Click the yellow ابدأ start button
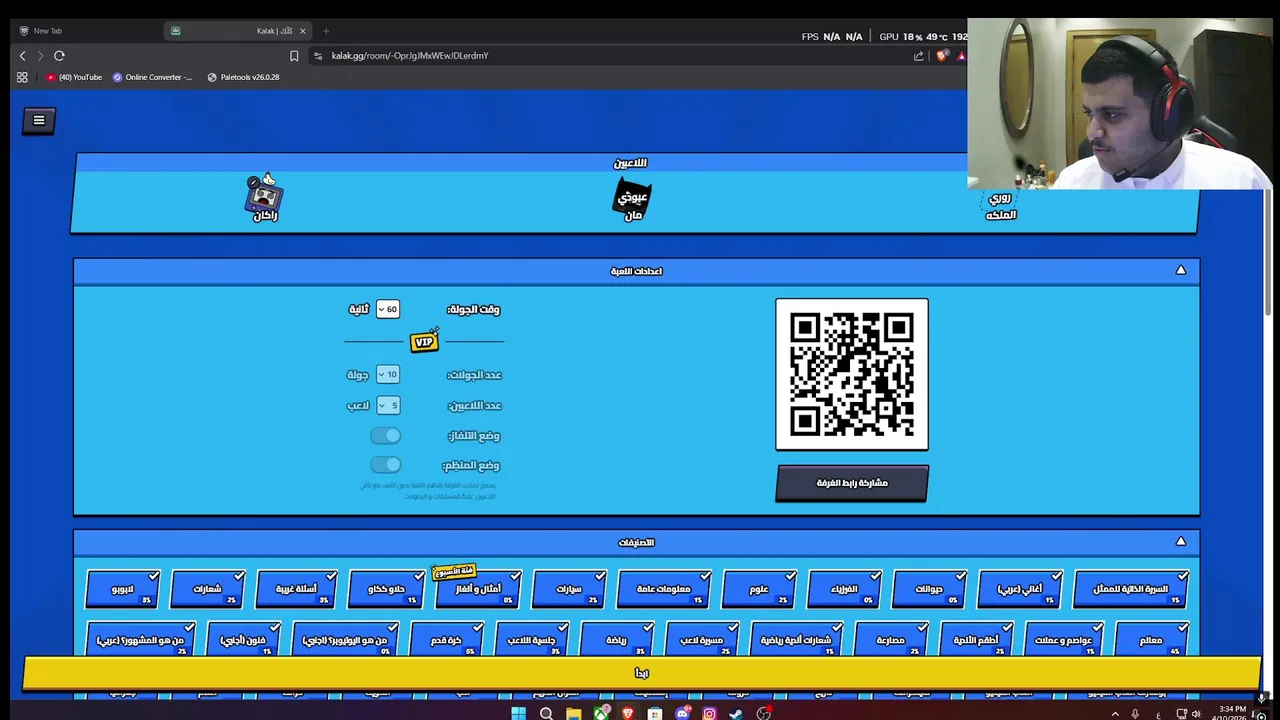This screenshot has width=1280, height=720. pos(641,673)
